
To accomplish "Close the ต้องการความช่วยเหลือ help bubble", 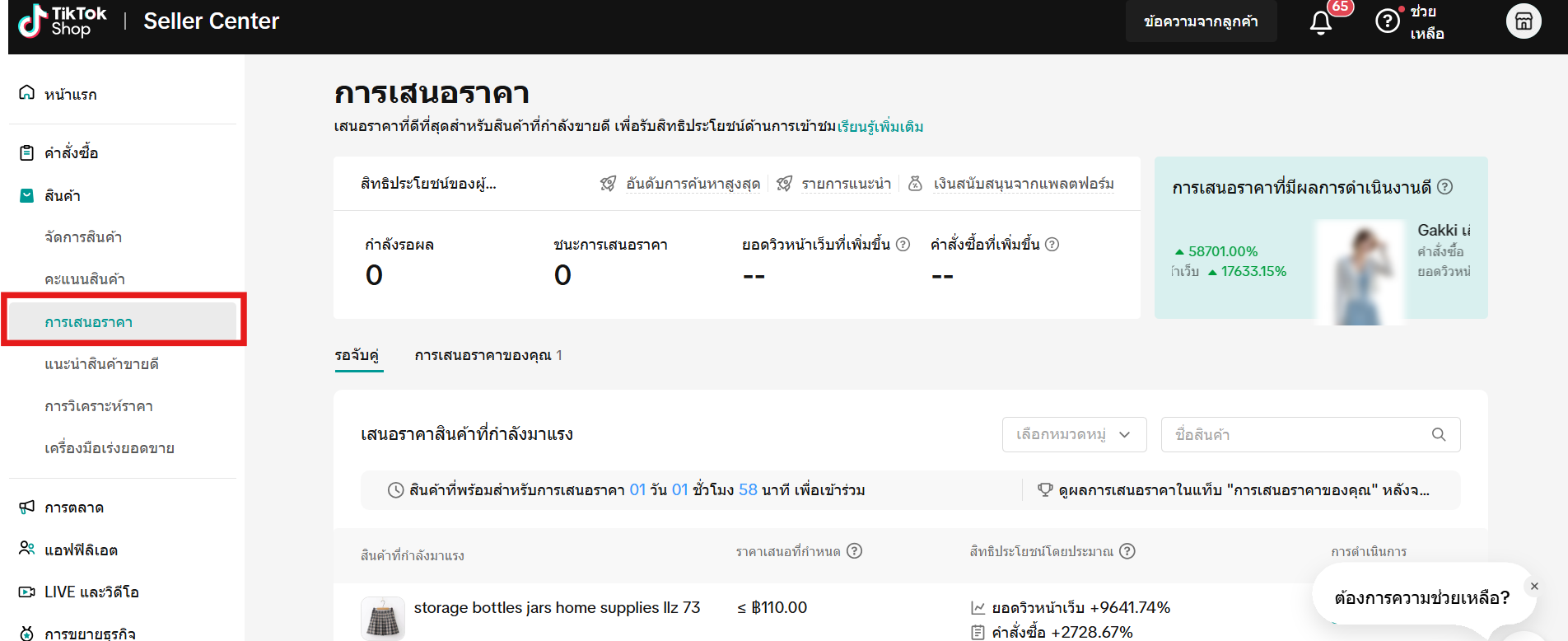I will tap(1533, 587).
